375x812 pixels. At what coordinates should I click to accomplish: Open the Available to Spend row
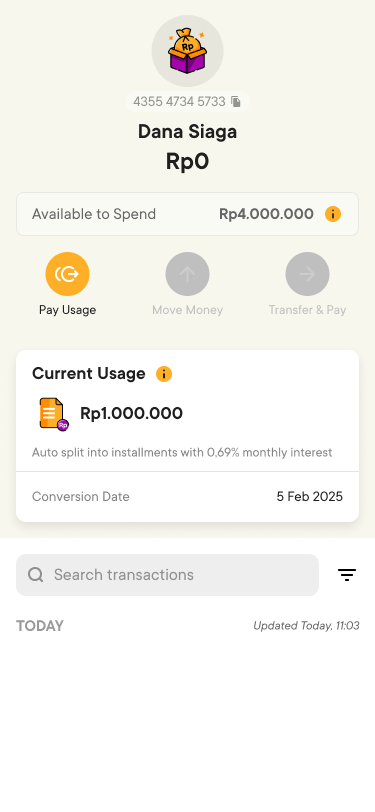click(188, 214)
